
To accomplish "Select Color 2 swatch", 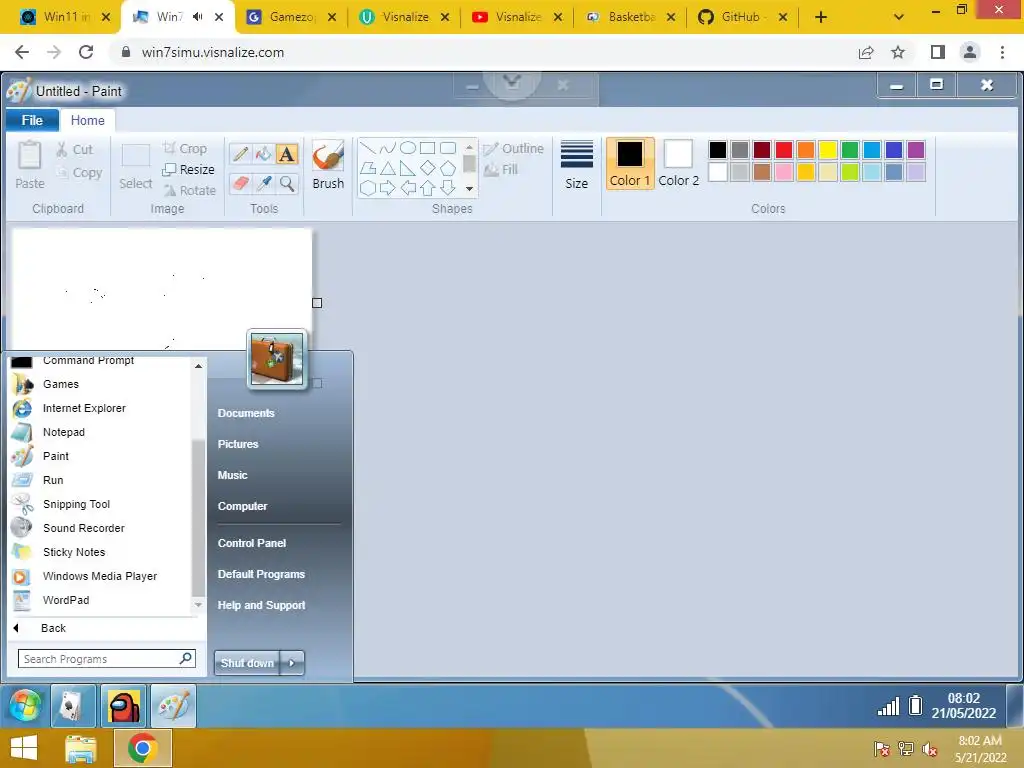I will coord(679,164).
